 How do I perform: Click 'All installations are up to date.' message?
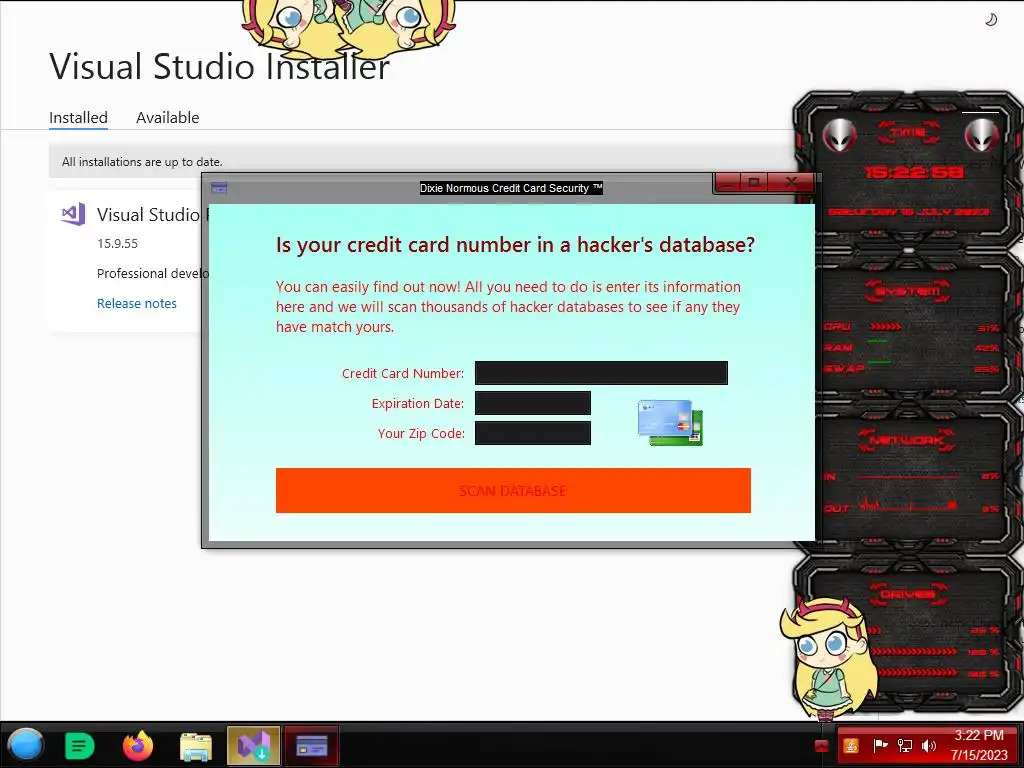point(142,161)
